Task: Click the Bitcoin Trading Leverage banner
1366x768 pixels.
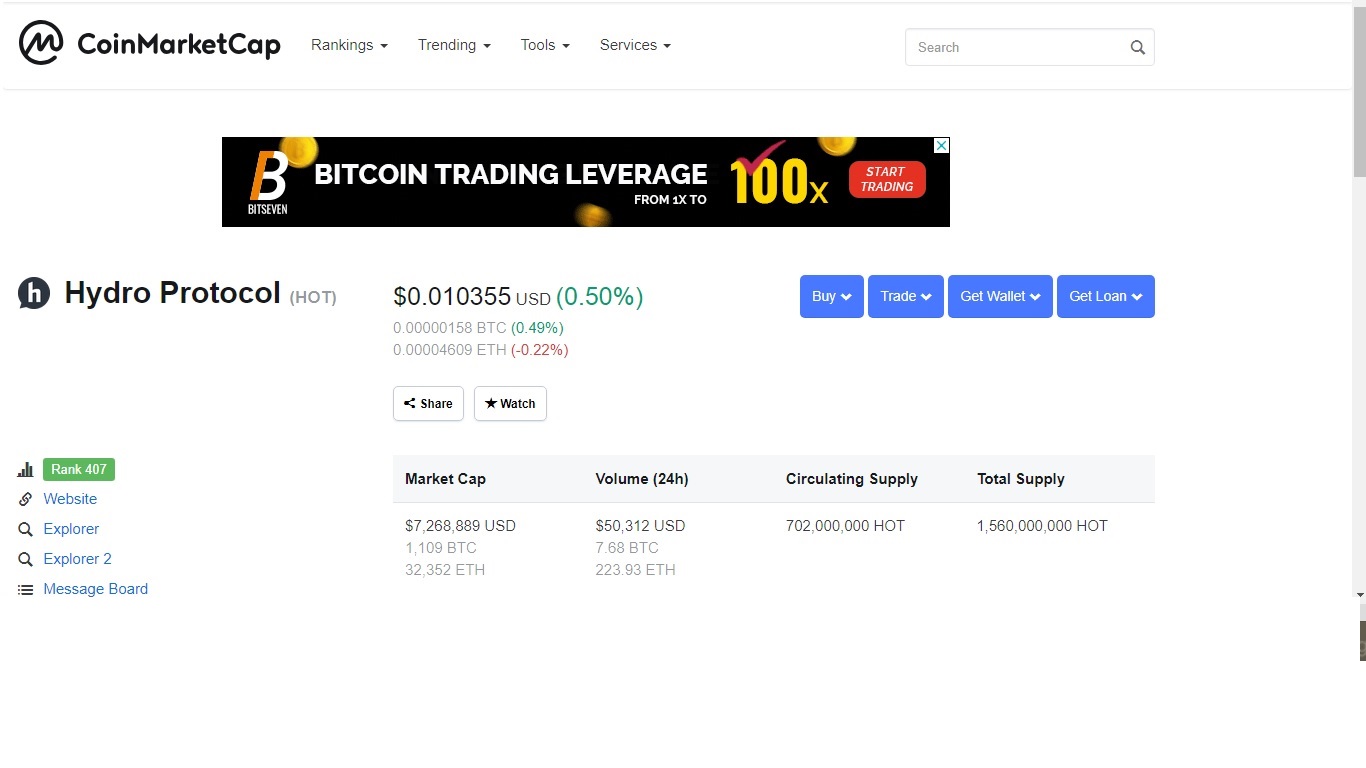Action: tap(585, 182)
